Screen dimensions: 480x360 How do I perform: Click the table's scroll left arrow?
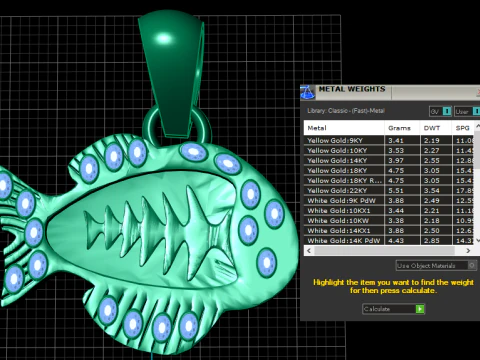tap(309, 251)
